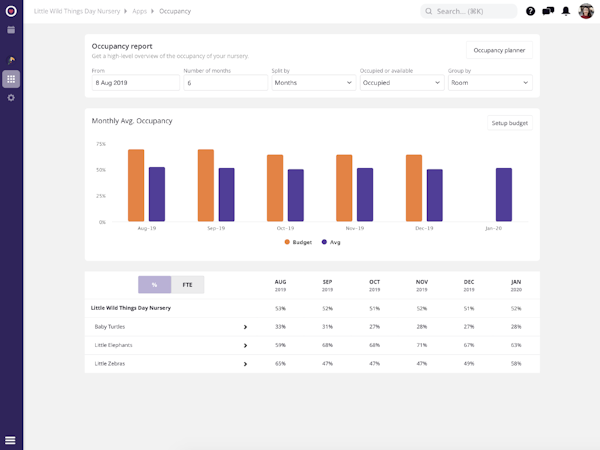The height and width of the screenshot is (450, 600).
Task: Click the Occupancy planner button
Action: point(499,50)
